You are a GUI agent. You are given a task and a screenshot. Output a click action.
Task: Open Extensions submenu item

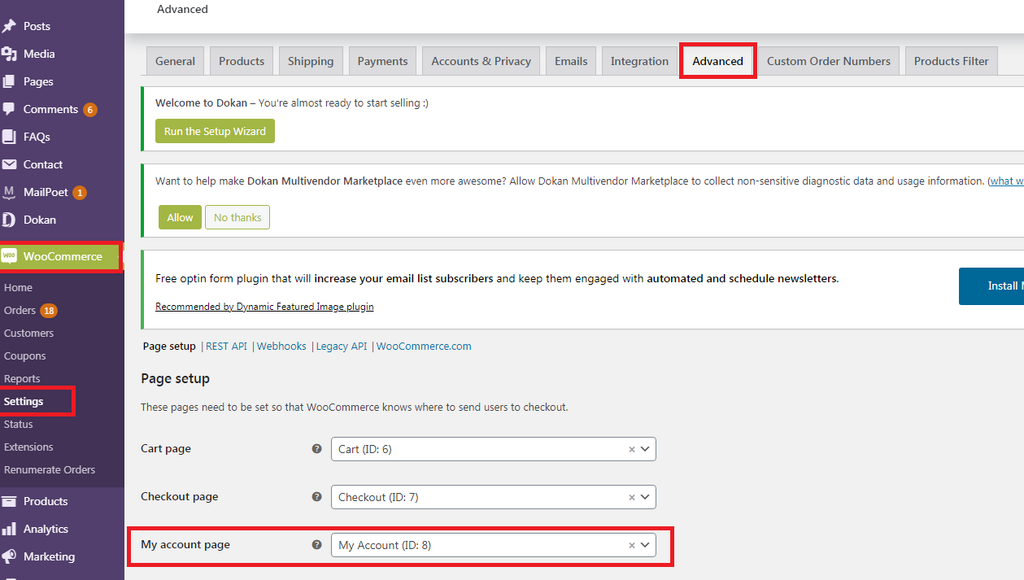[29, 447]
